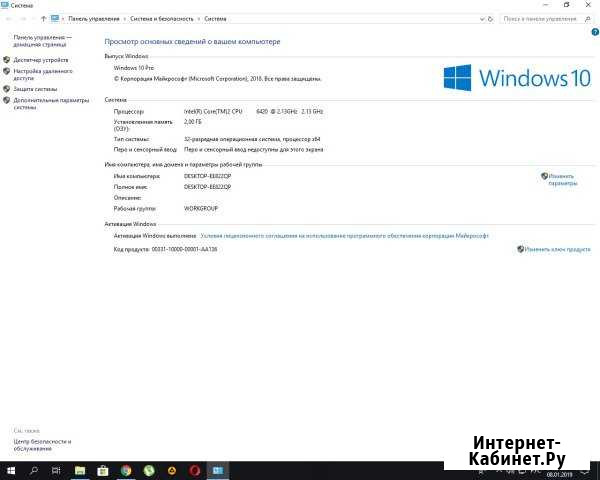Click the active System window taskbar button
Viewport: 600px width, 480px height.
point(218,470)
